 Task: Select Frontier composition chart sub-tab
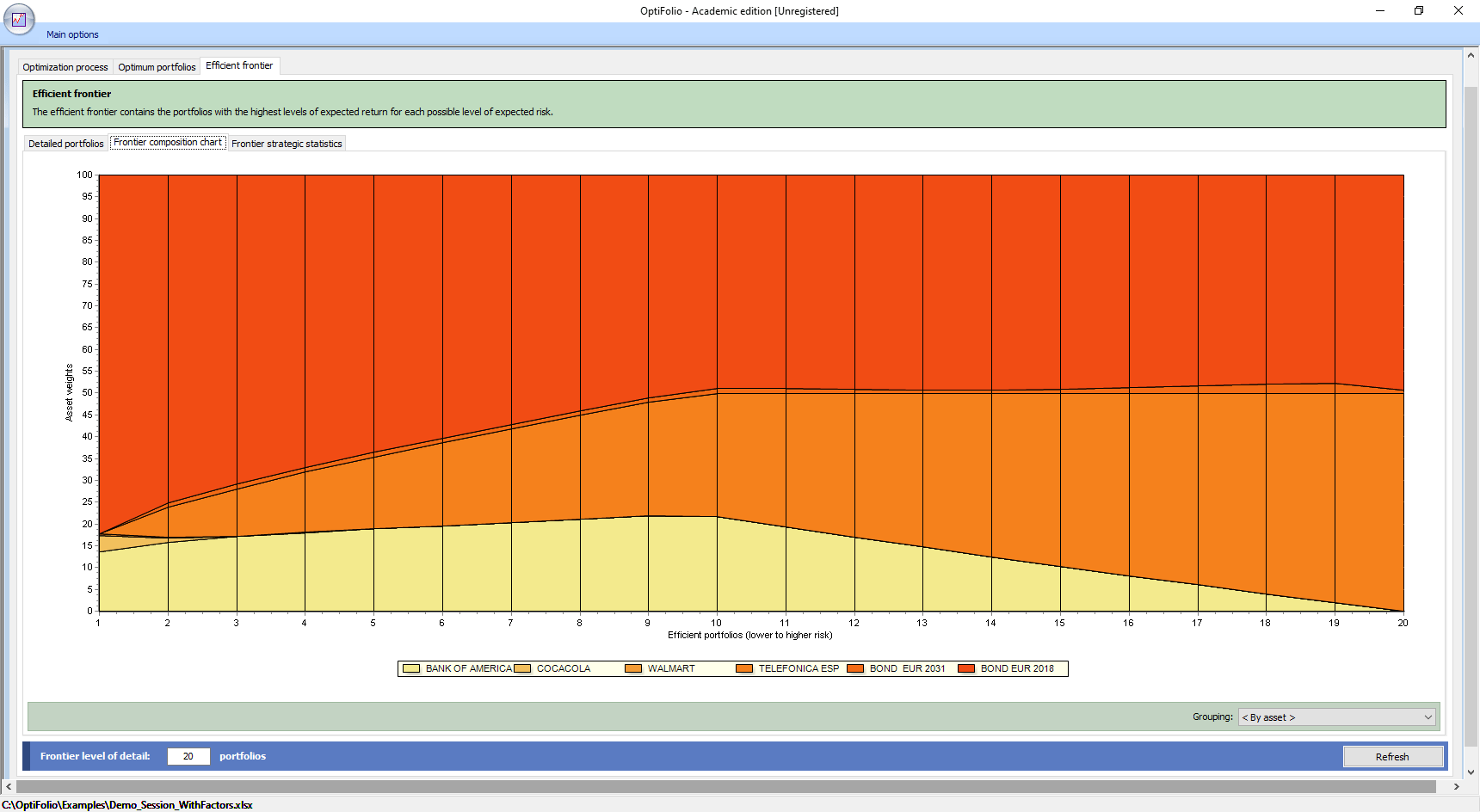tap(168, 143)
